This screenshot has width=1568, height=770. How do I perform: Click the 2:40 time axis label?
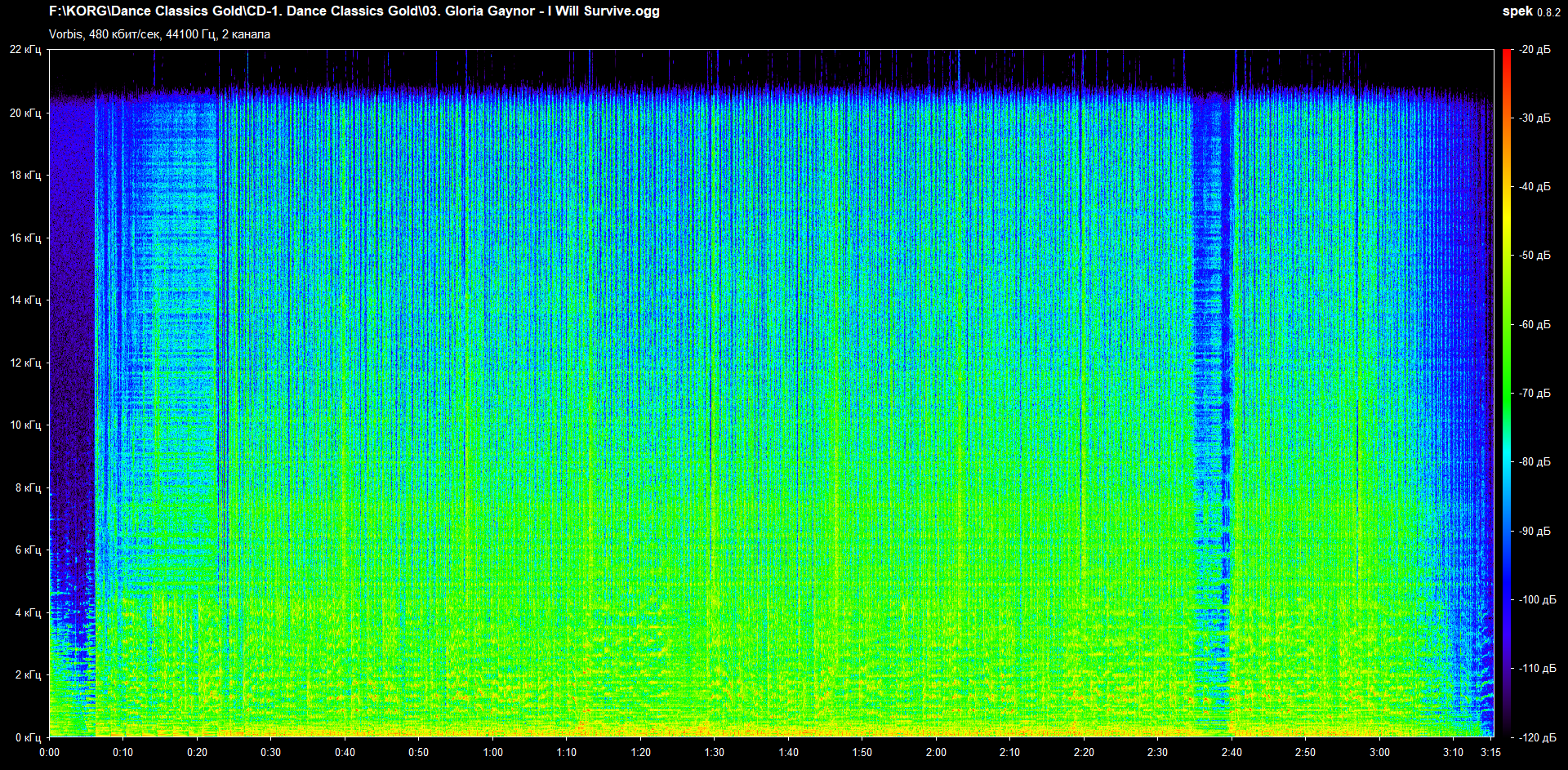[x=1232, y=752]
